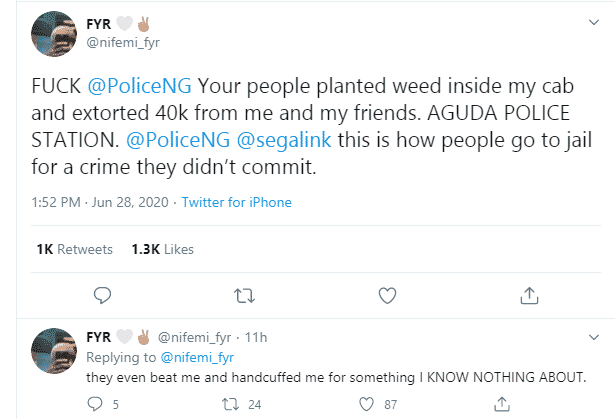Click the reply icon on the second tweet
Screen dimensions: 615x419
[x=96, y=404]
